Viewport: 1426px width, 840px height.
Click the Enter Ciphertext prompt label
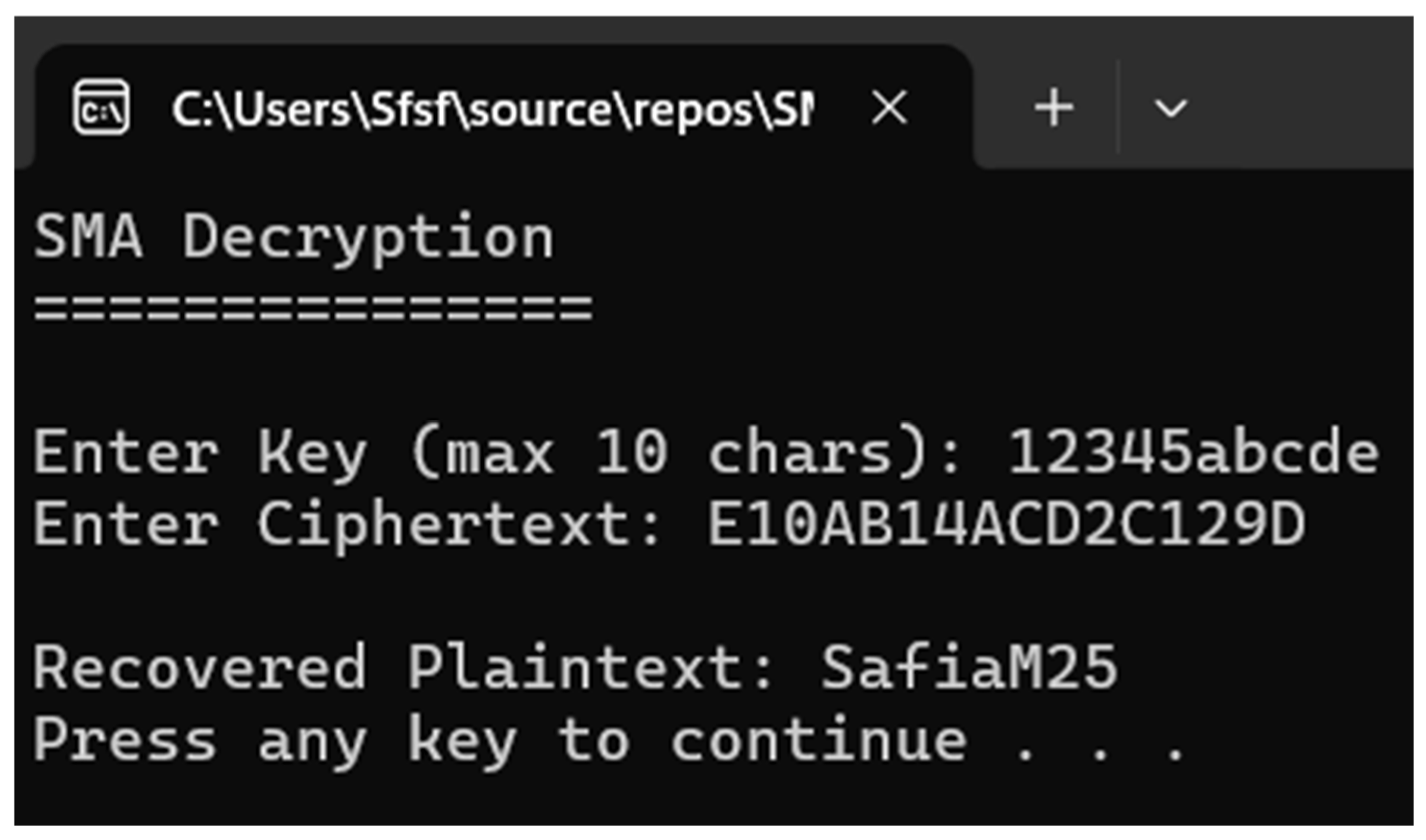point(346,525)
